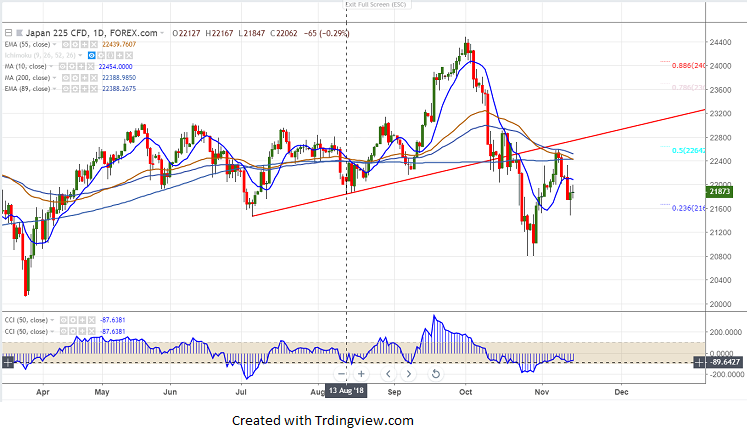Image resolution: width=747 pixels, height=431 pixels.
Task: Hide the upper CCI (50, close) with eye icon
Action: point(63,320)
